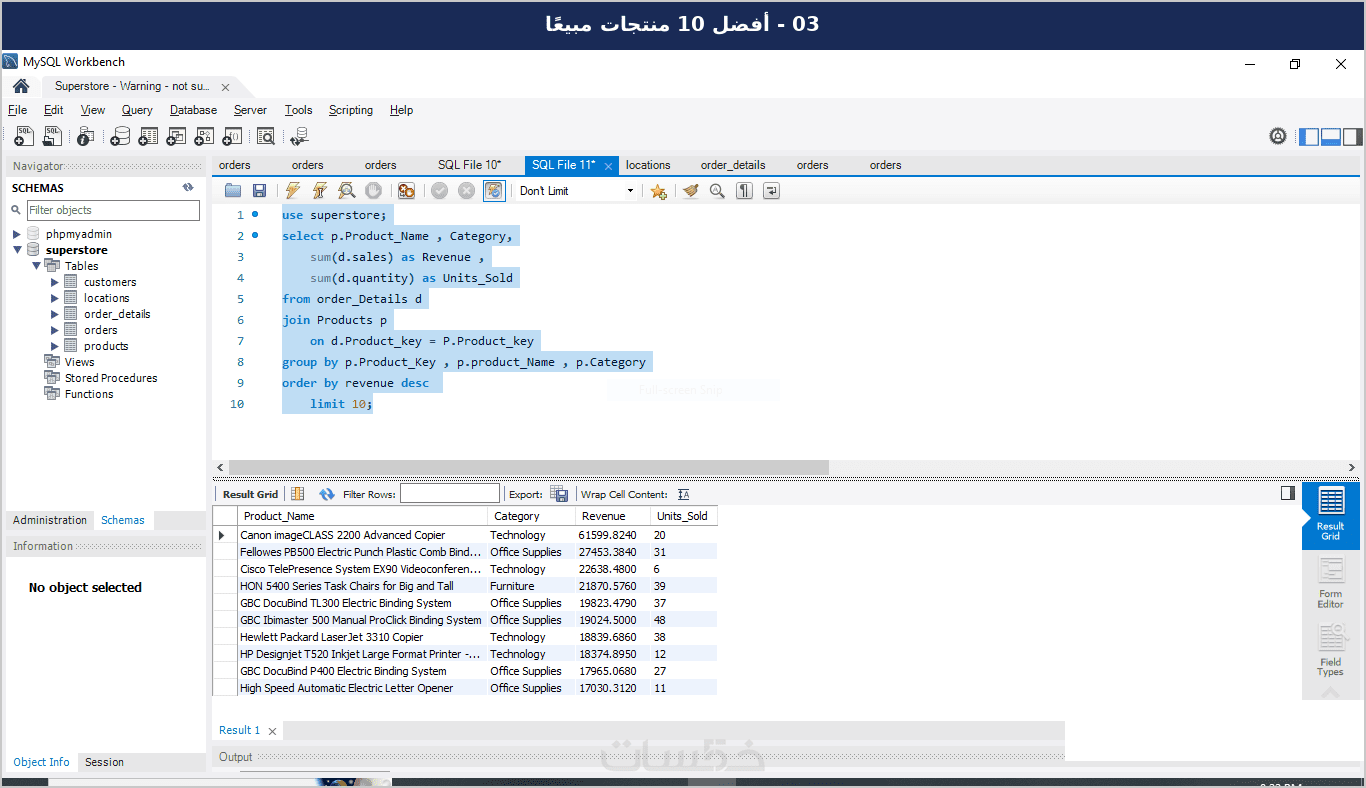The height and width of the screenshot is (788, 1366).
Task: Open an SQL script file in new tab
Action: tap(53, 136)
